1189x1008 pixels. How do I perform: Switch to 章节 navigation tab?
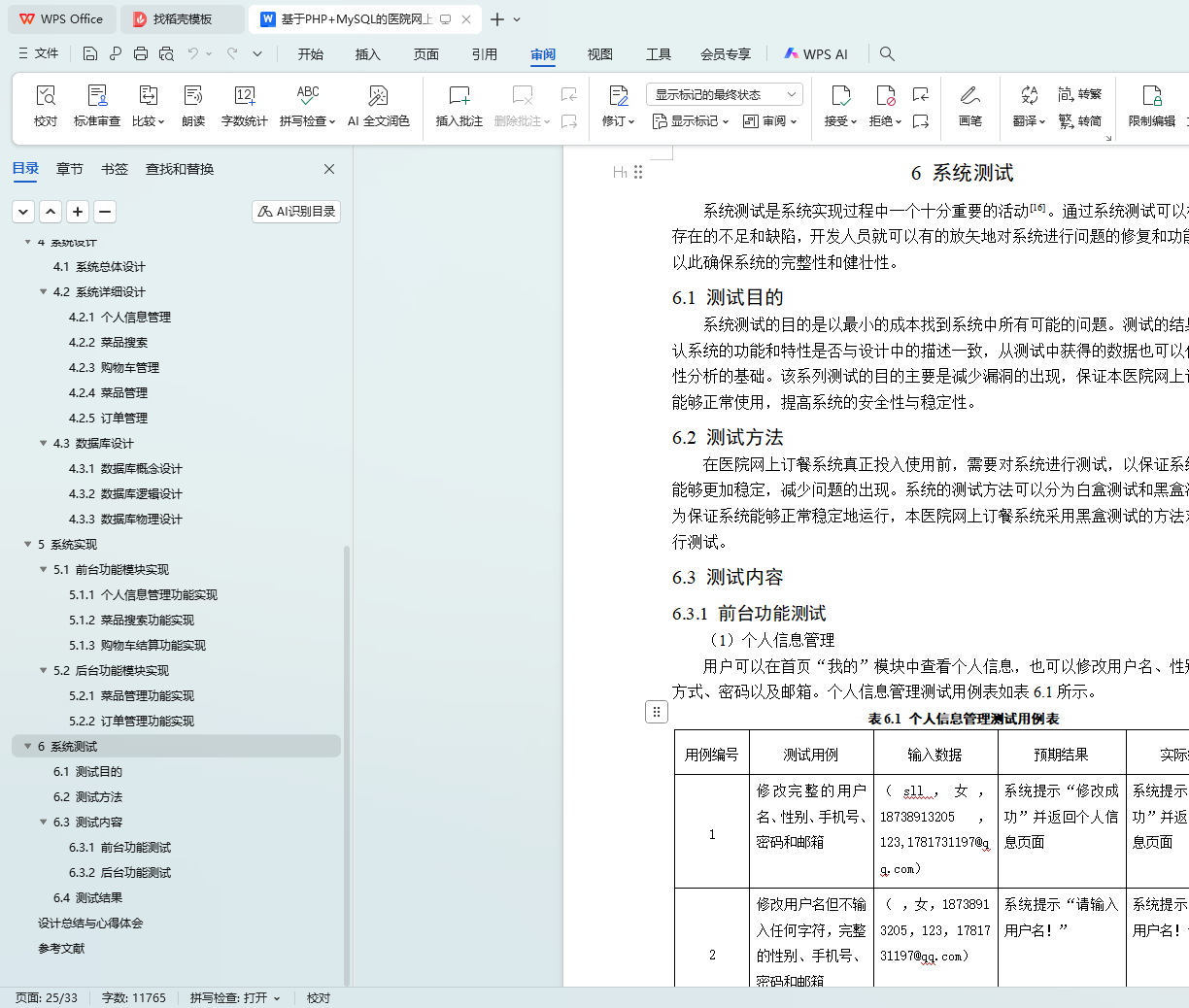pyautogui.click(x=70, y=169)
